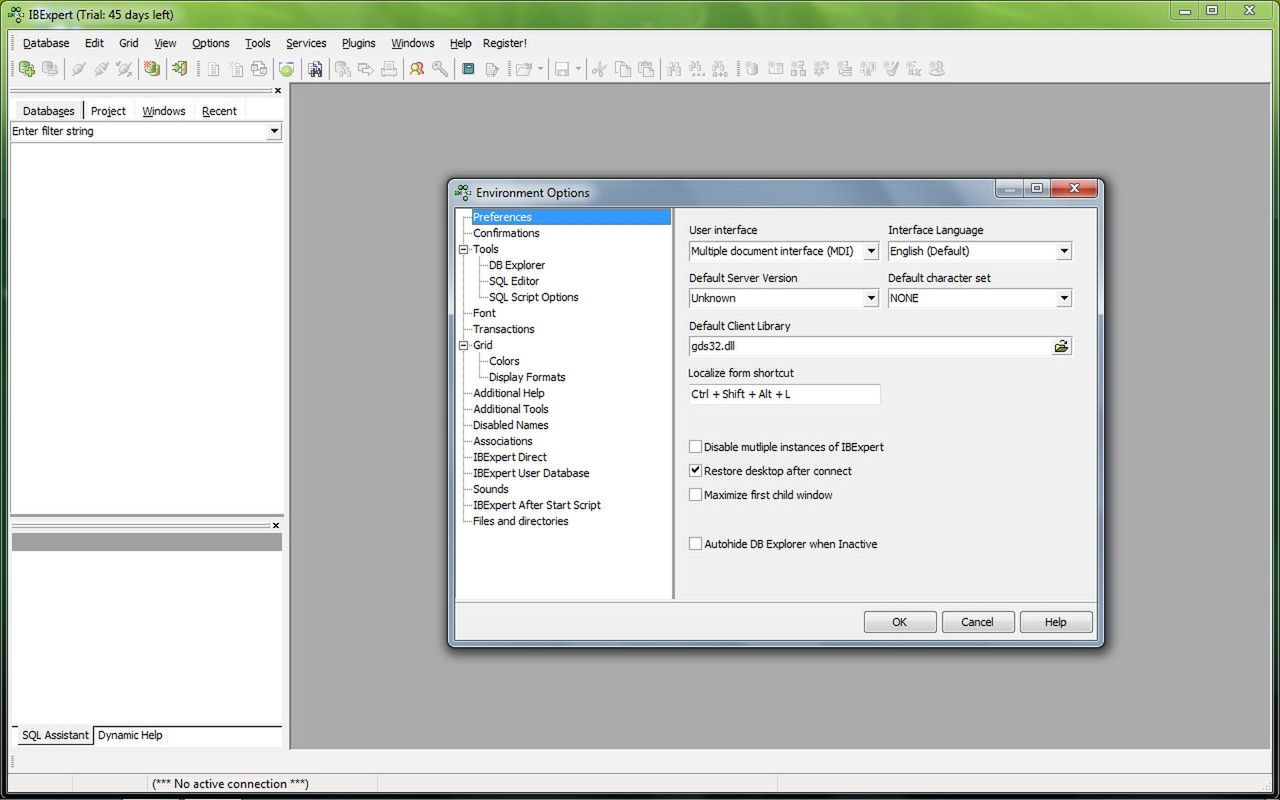This screenshot has width=1280, height=800.
Task: Click the Disconnect from Database plug icon
Action: tap(101, 69)
